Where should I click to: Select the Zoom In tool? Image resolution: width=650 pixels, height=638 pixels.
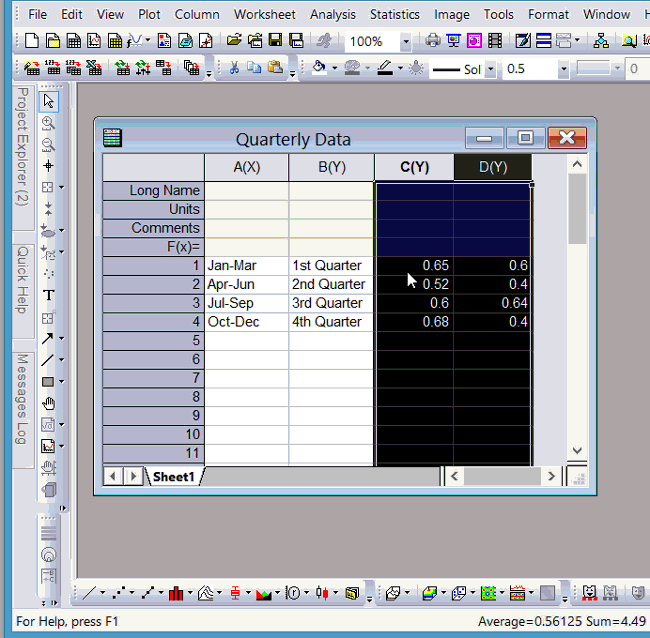49,123
